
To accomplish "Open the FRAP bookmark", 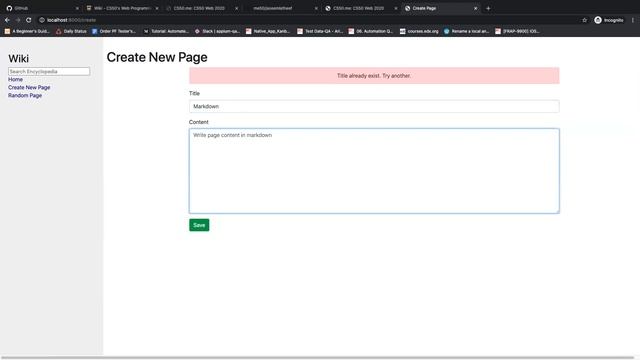I will [518, 31].
